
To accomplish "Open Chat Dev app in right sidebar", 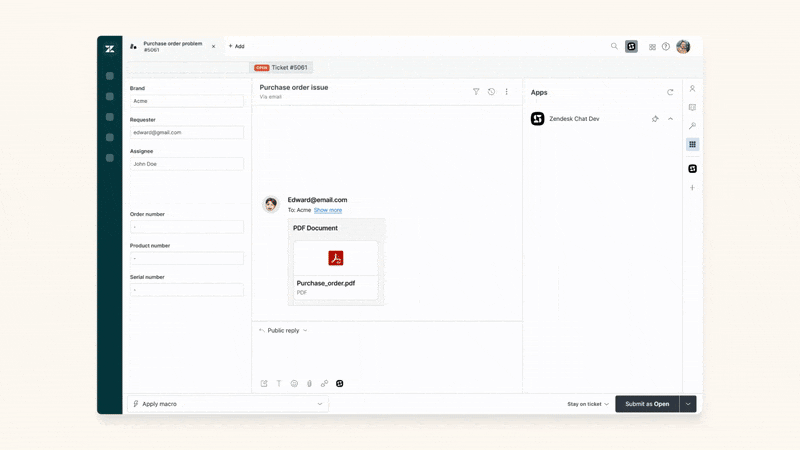I will pos(692,169).
